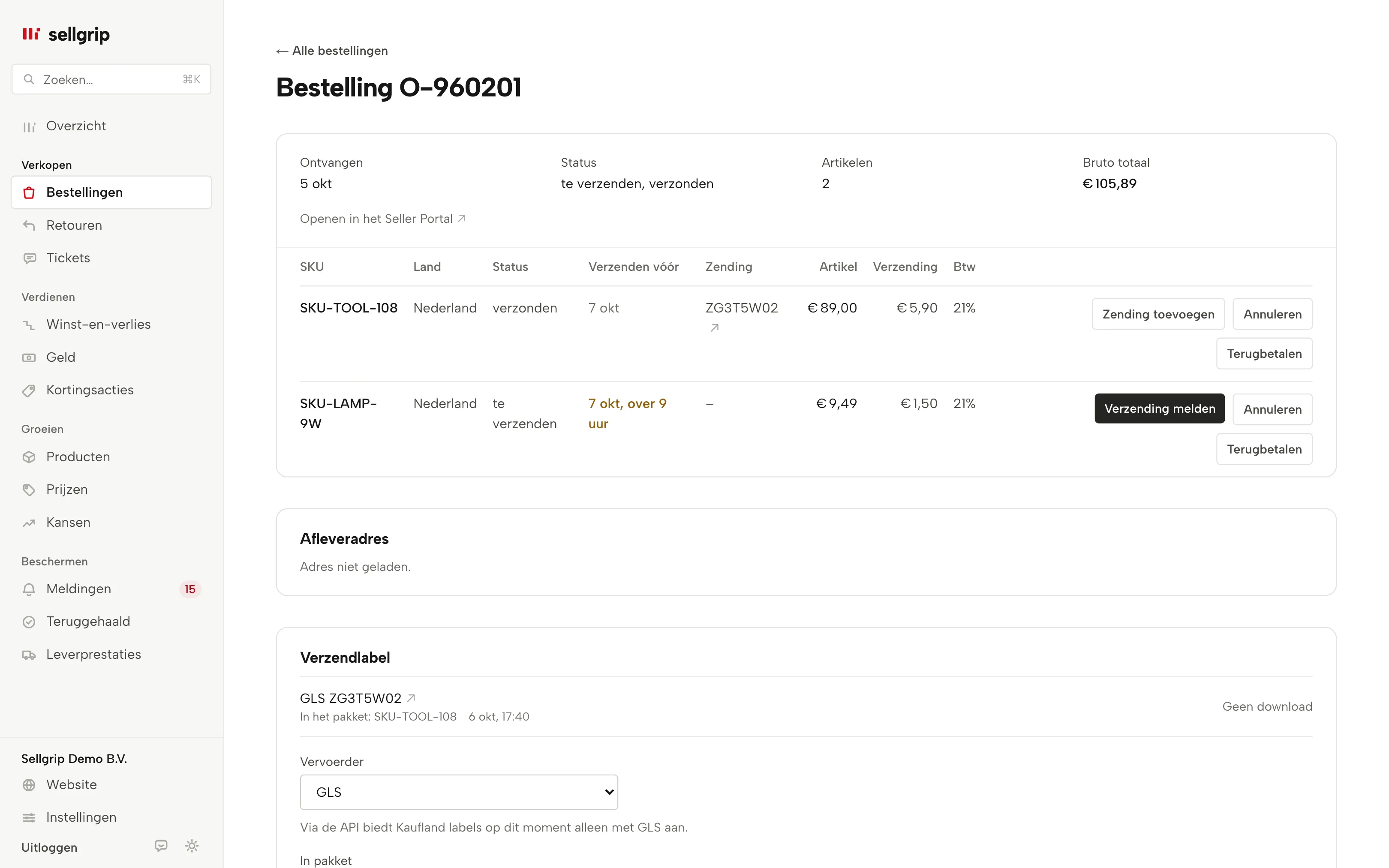The width and height of the screenshot is (1389, 868).
Task: Click the Leverprestaties truck icon
Action: 29,655
